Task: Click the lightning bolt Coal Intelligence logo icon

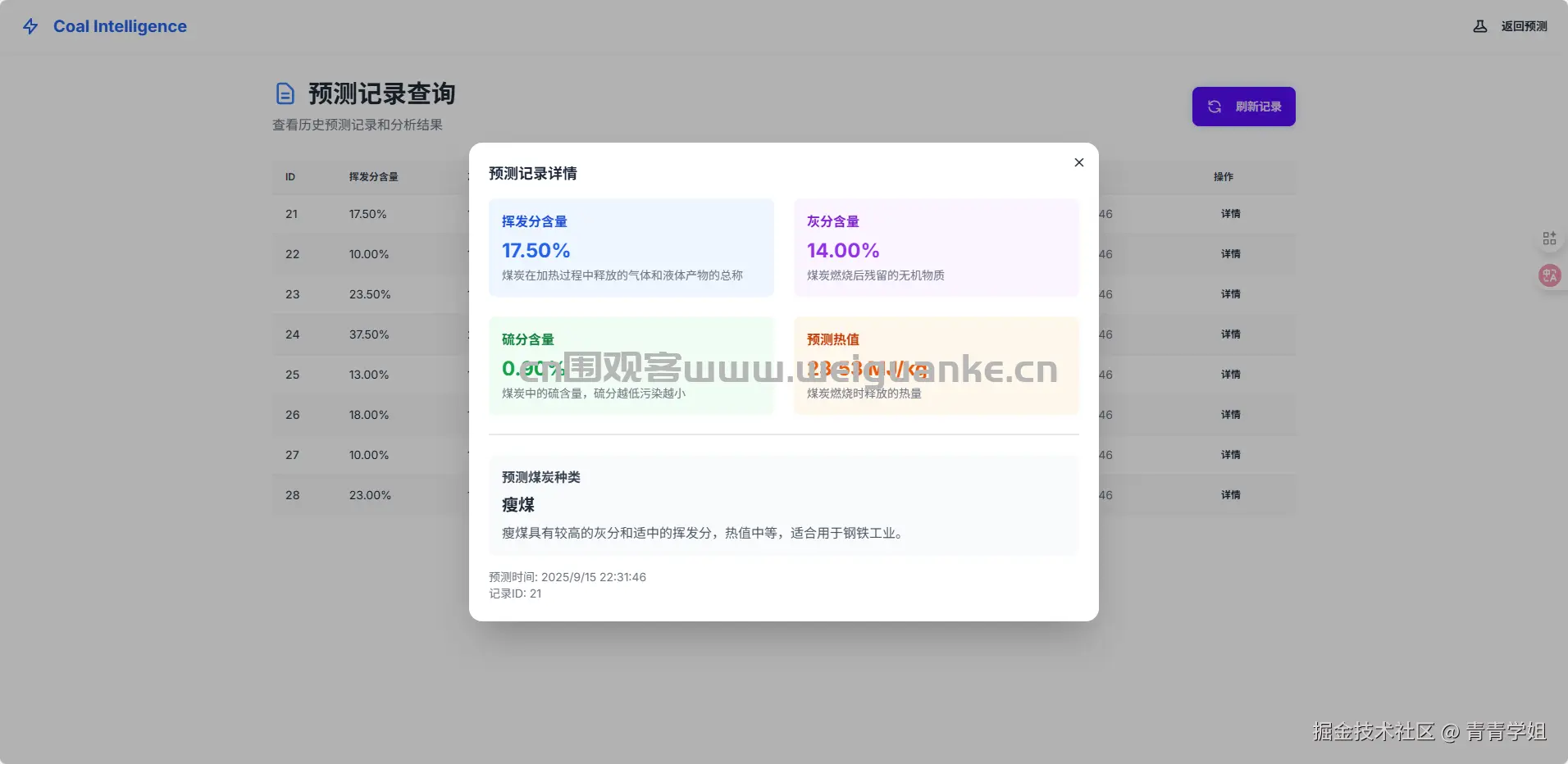Action: pos(31,25)
